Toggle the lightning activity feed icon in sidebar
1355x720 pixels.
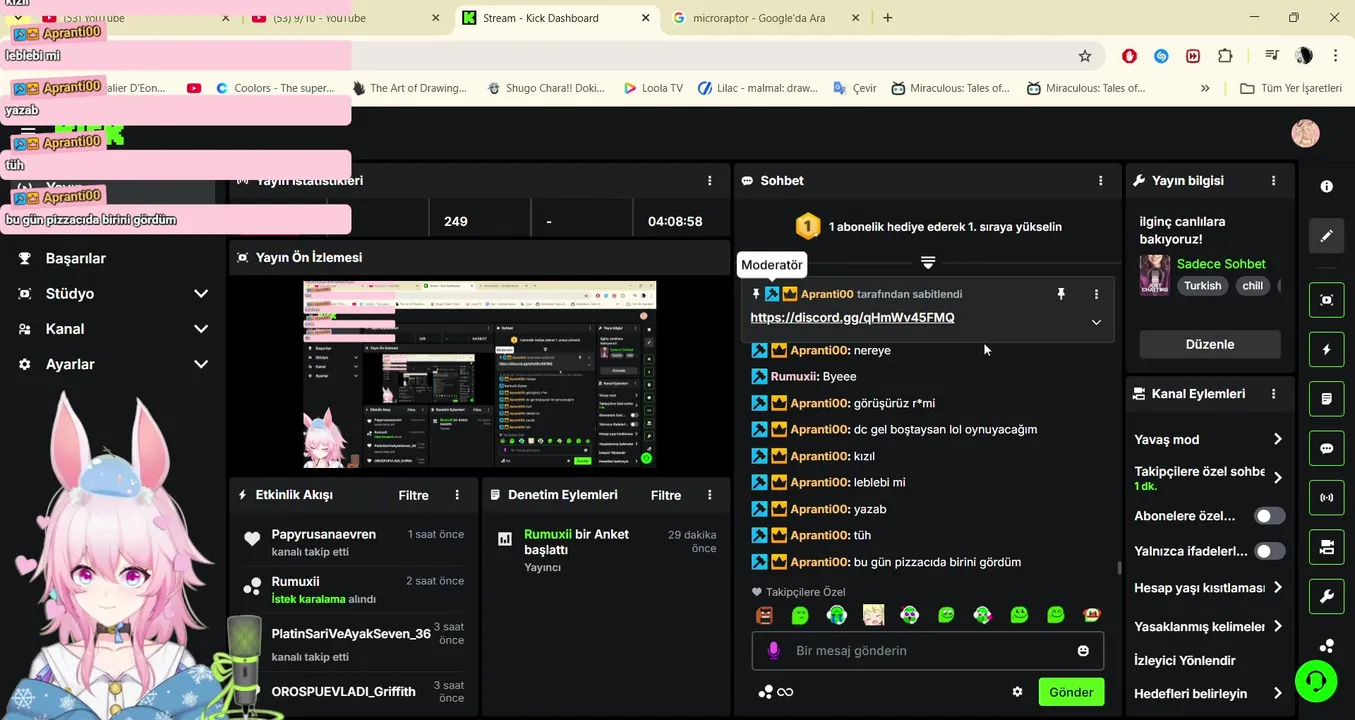point(1326,349)
